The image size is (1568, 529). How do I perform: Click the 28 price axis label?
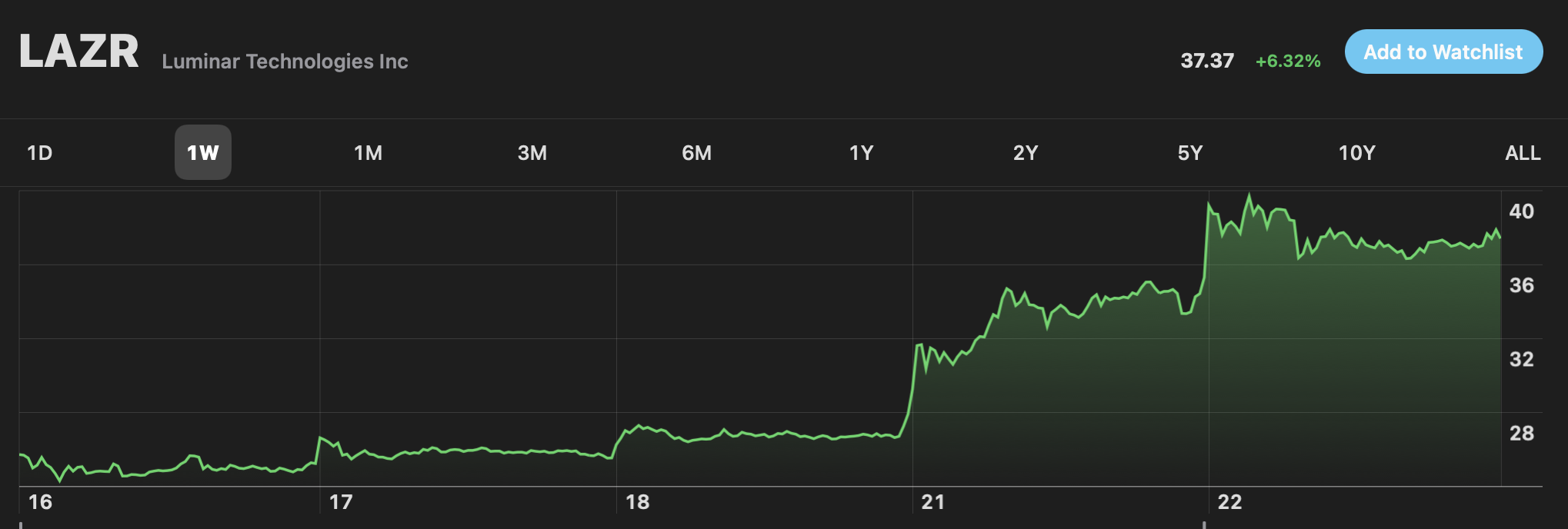[x=1521, y=433]
